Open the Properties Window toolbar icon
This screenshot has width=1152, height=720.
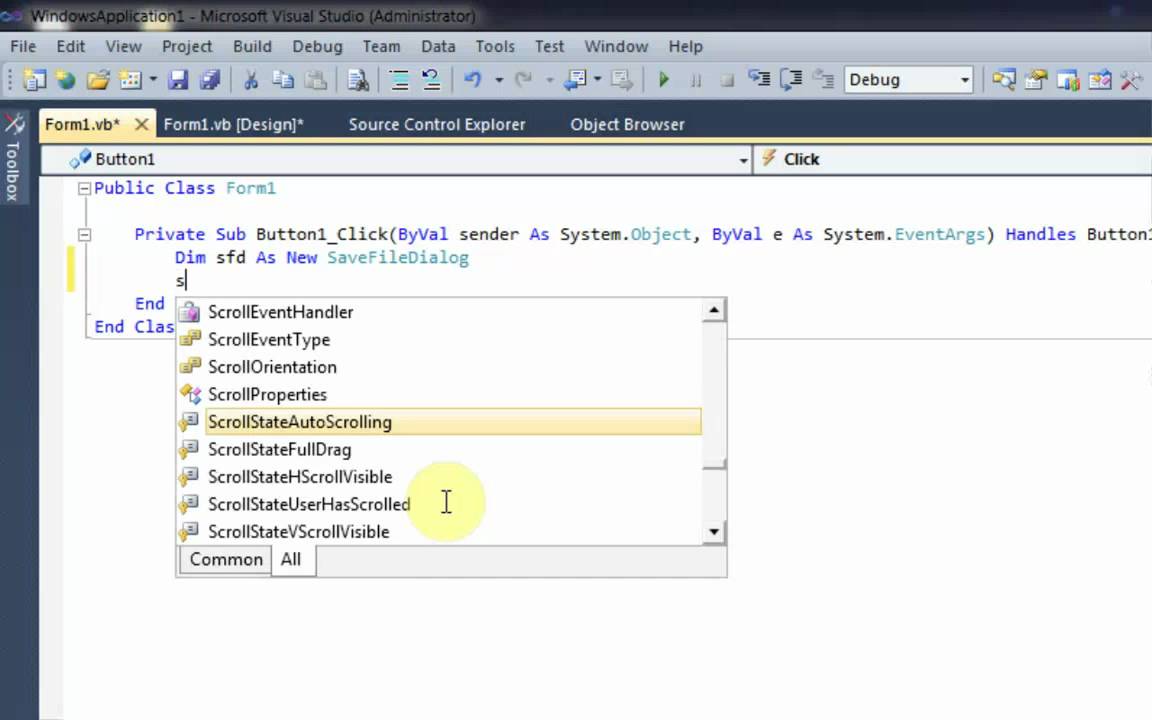click(x=1036, y=79)
